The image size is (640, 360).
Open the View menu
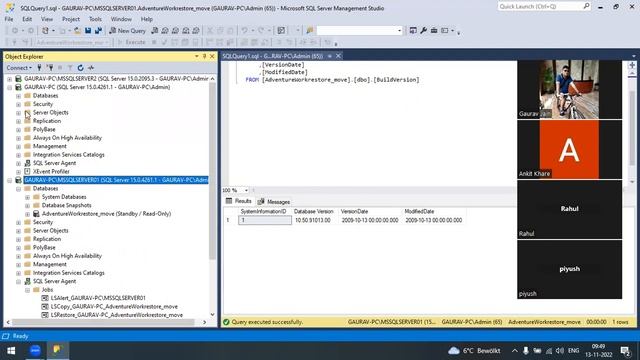click(47, 19)
